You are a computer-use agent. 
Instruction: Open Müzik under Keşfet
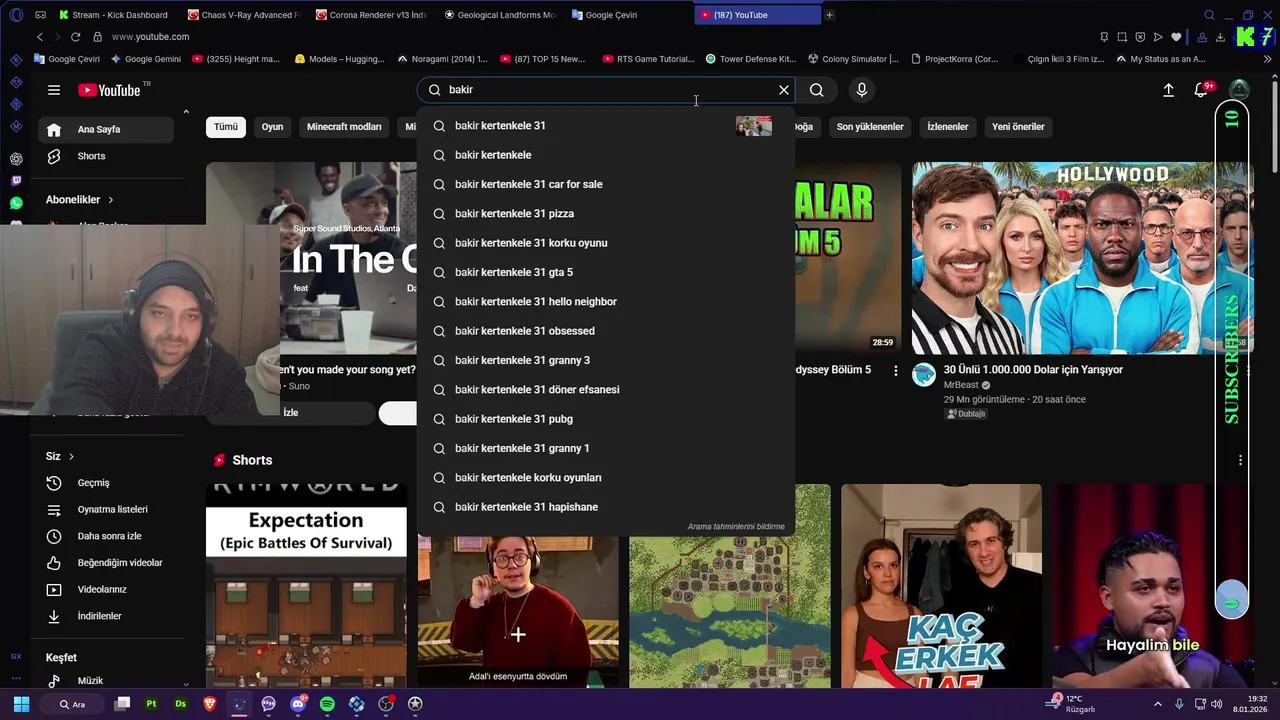90,681
